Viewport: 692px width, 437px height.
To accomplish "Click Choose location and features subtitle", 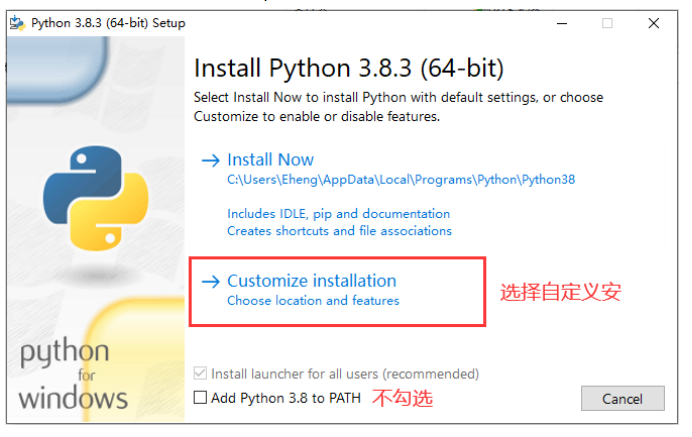I will click(313, 301).
